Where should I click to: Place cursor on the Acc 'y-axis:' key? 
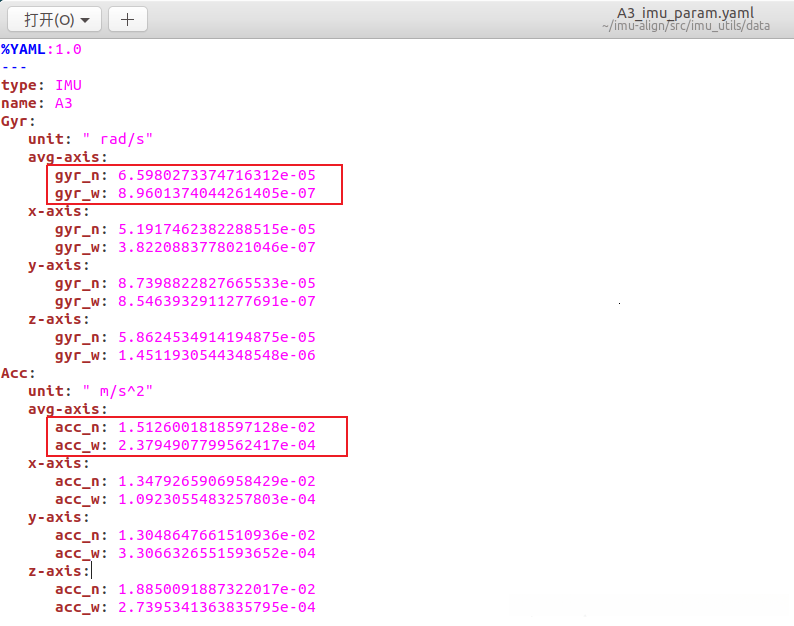click(x=59, y=518)
